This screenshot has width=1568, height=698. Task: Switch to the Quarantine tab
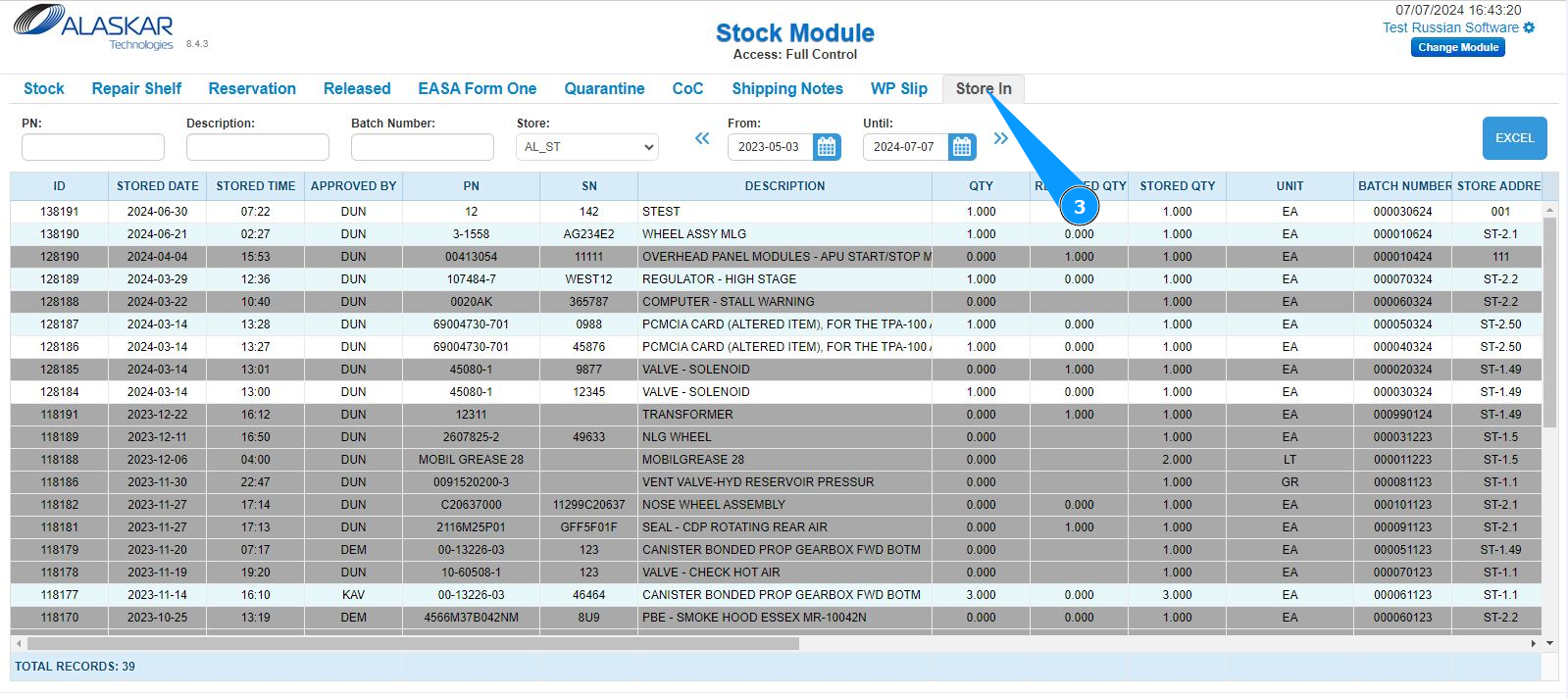(604, 88)
